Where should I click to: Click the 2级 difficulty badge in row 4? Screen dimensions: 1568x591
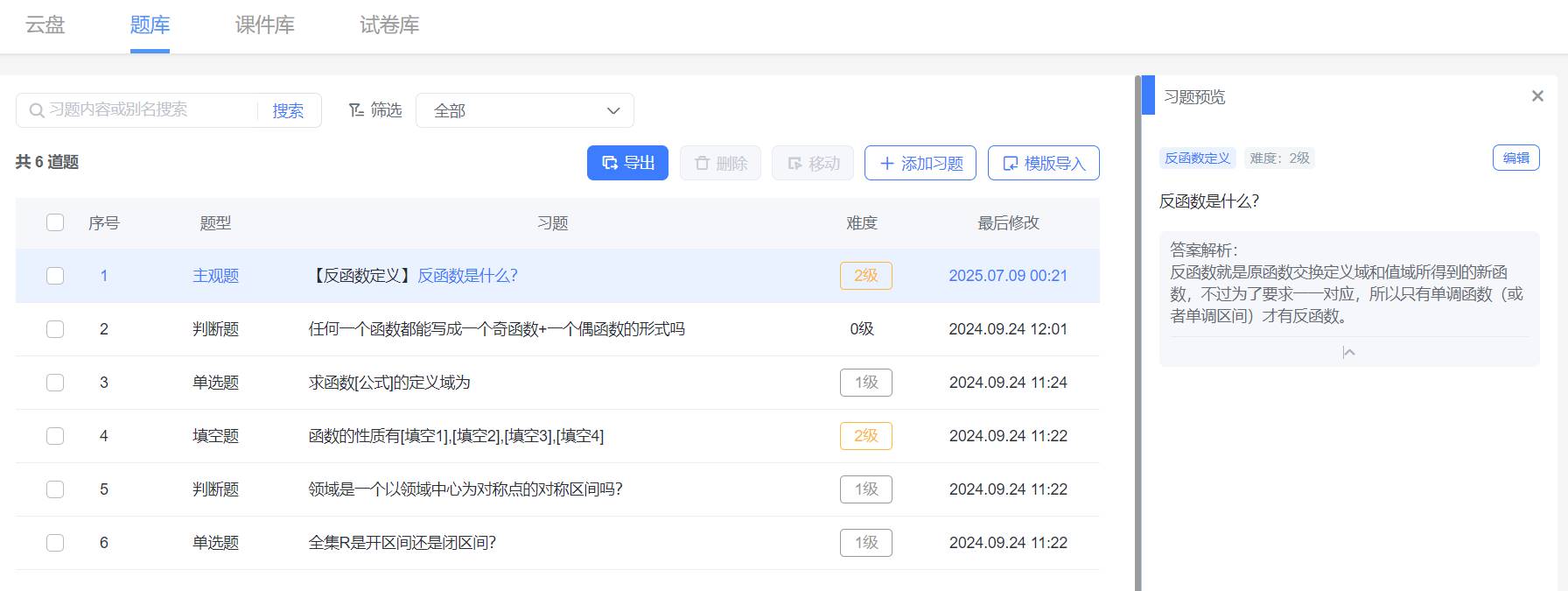[x=865, y=436]
